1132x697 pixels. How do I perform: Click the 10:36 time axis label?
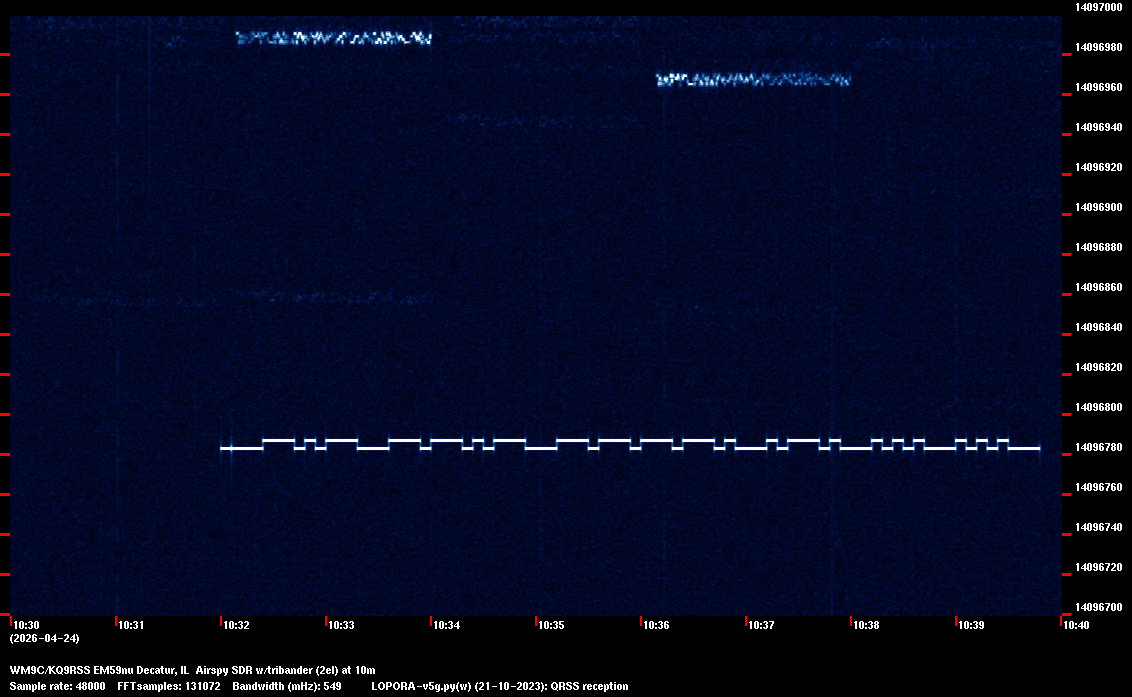[656, 625]
